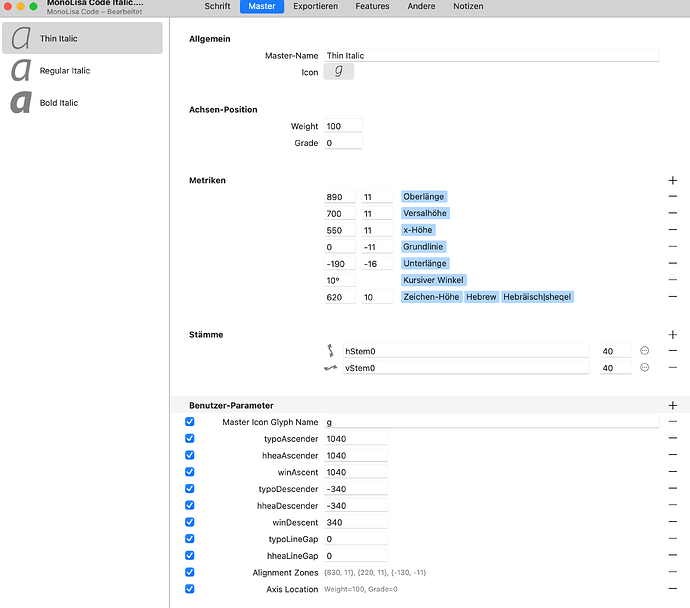Disable Master Icon Glyph Name parameter

point(190,421)
